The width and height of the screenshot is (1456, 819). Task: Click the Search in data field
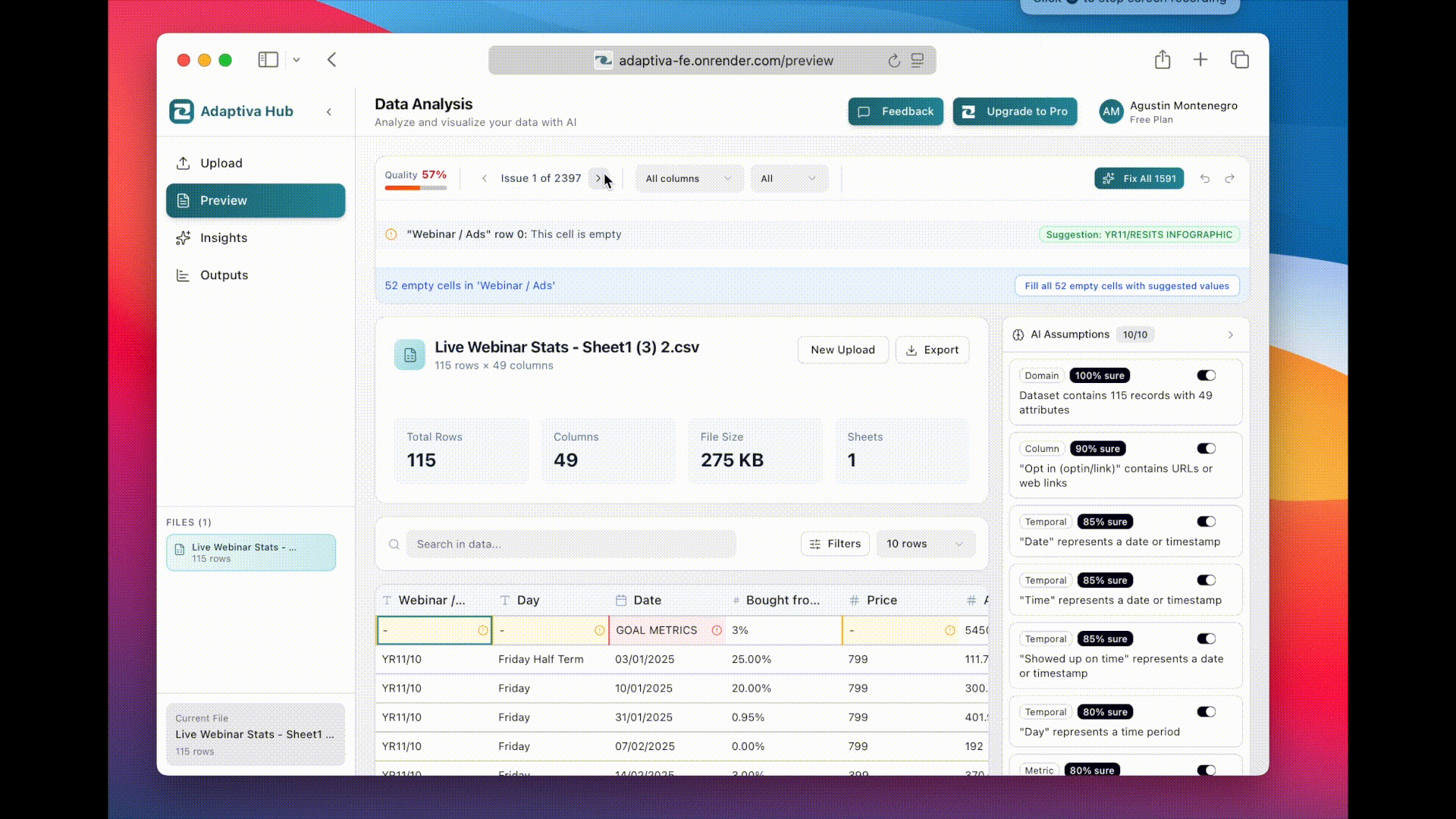[x=570, y=544]
